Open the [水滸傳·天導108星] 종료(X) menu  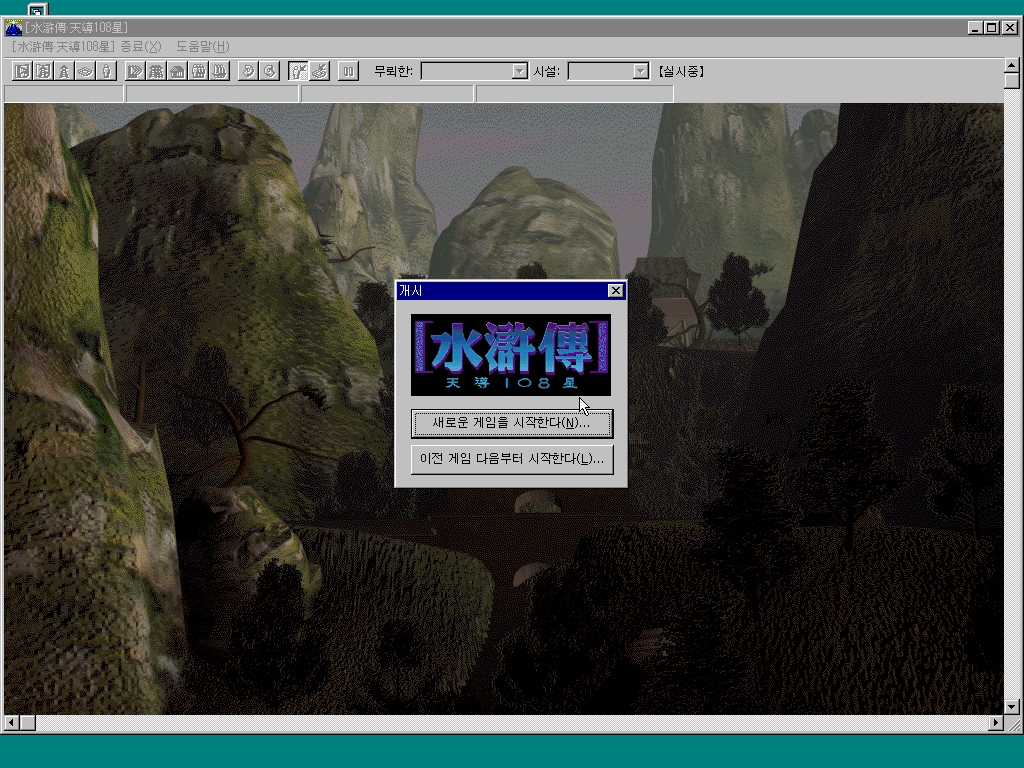point(86,46)
